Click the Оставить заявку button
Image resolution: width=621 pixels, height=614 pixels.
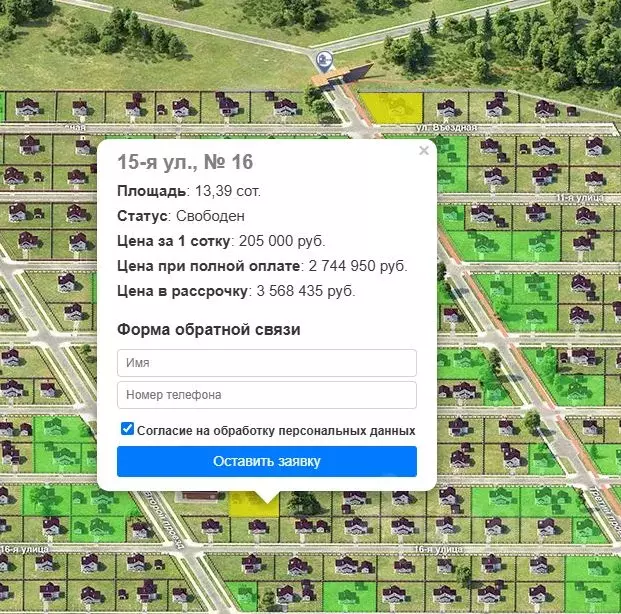(267, 461)
